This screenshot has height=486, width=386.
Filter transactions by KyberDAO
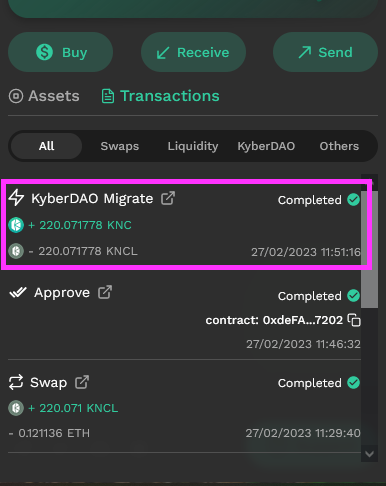tap(266, 146)
